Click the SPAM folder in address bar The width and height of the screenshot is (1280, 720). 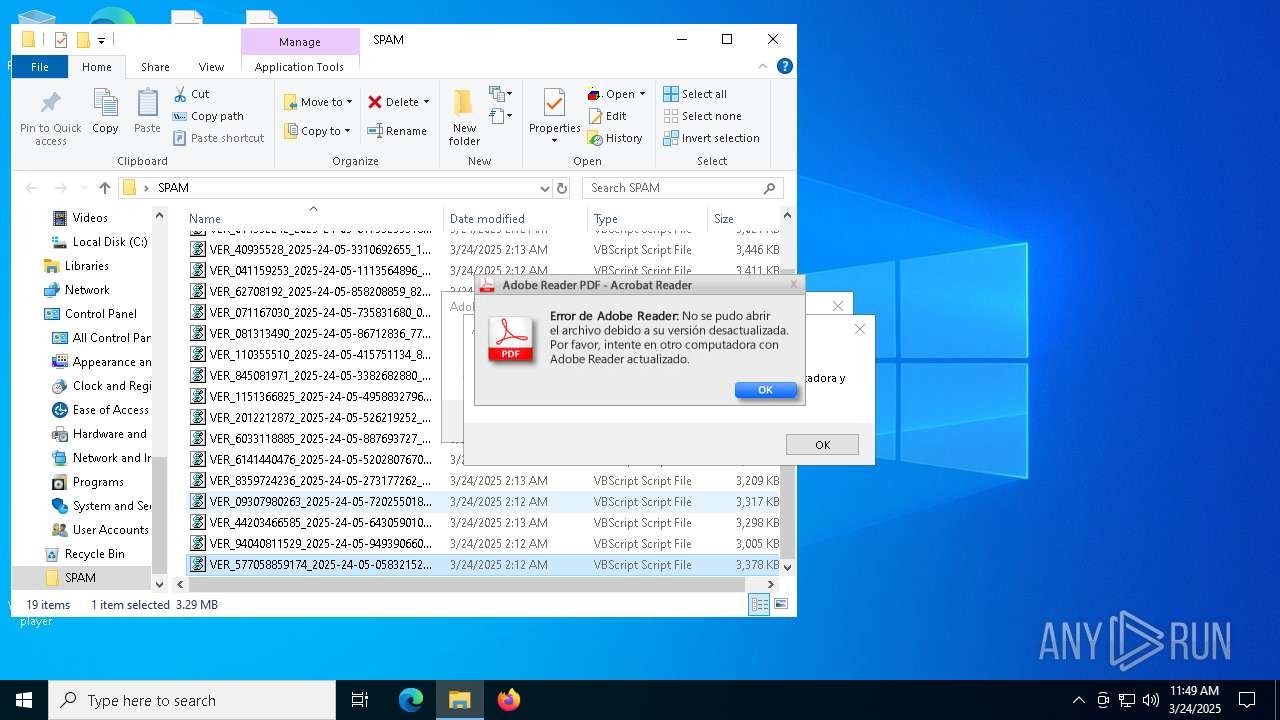tap(173, 188)
